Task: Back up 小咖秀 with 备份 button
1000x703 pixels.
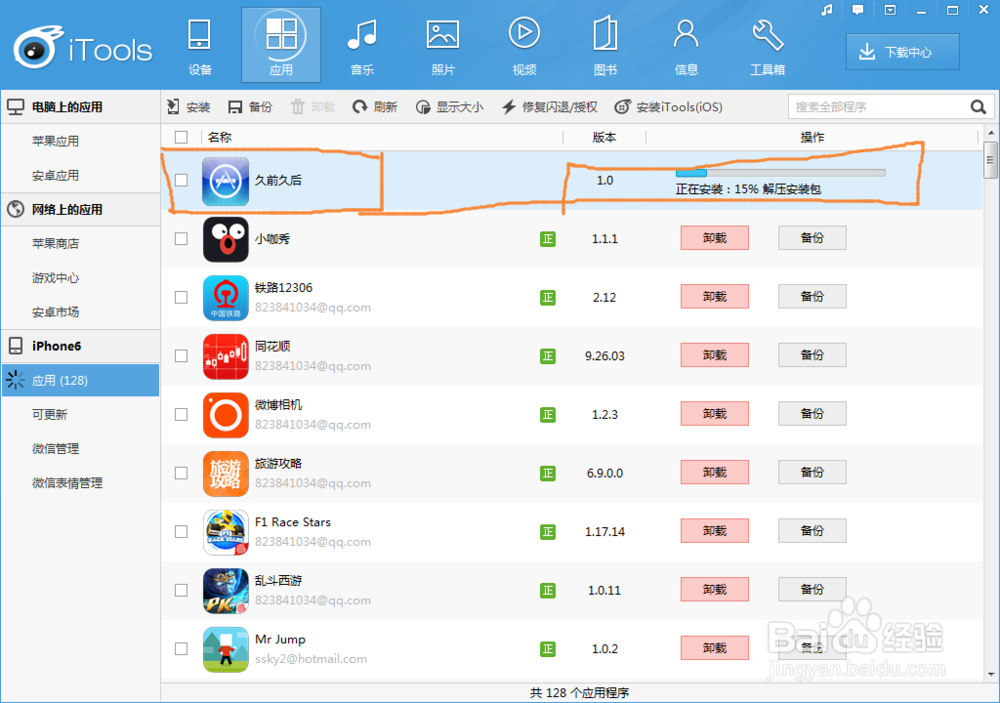Action: coord(812,238)
